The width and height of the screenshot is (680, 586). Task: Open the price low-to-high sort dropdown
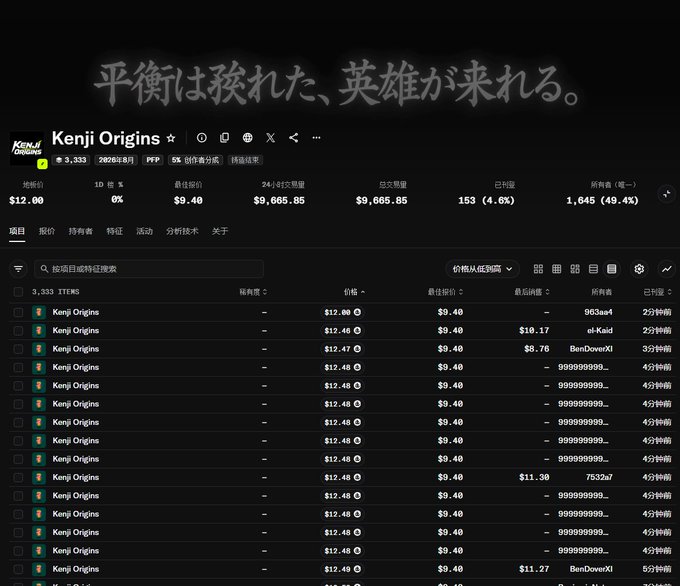[482, 269]
